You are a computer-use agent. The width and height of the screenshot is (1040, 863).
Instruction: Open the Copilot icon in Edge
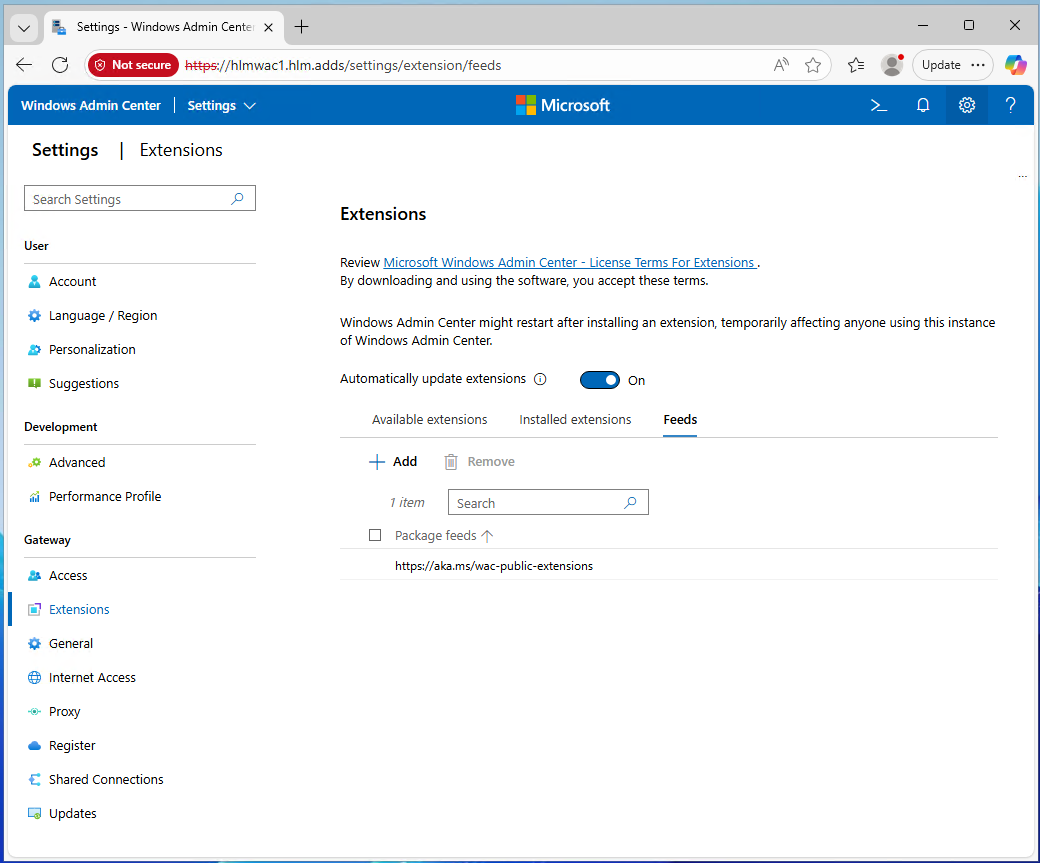[x=1015, y=65]
